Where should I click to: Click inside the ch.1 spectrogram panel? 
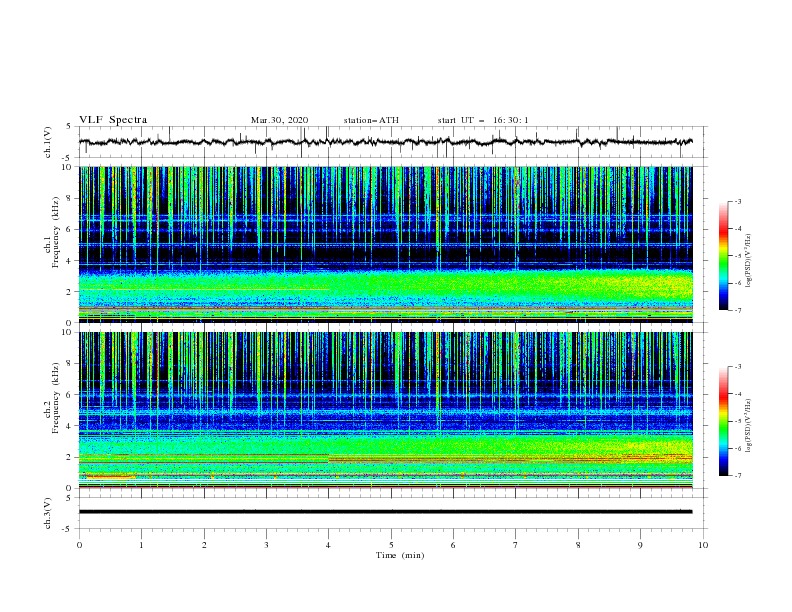point(385,244)
